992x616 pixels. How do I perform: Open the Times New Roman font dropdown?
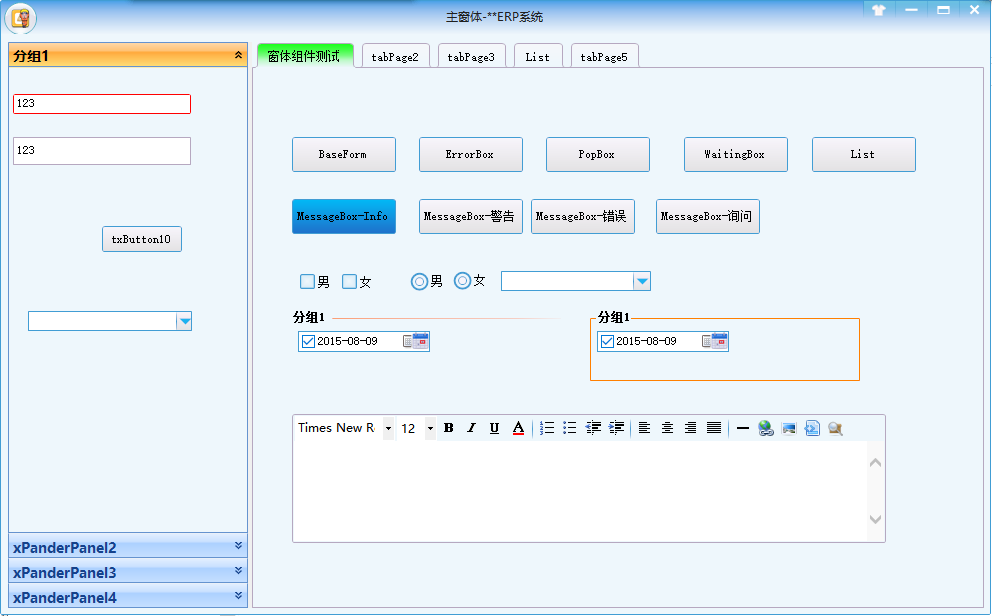tap(388, 429)
